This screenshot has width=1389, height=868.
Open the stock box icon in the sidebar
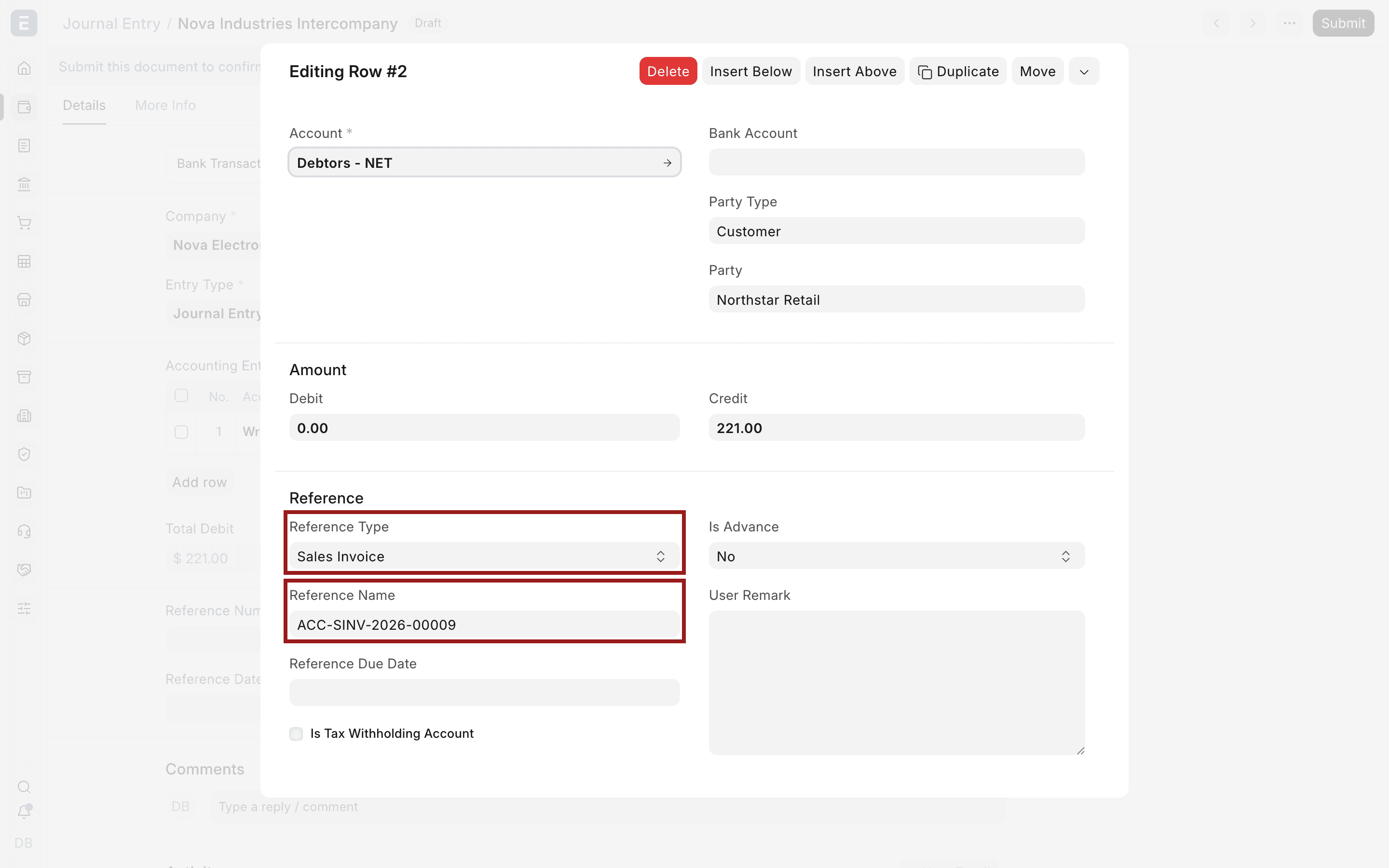tap(24, 338)
